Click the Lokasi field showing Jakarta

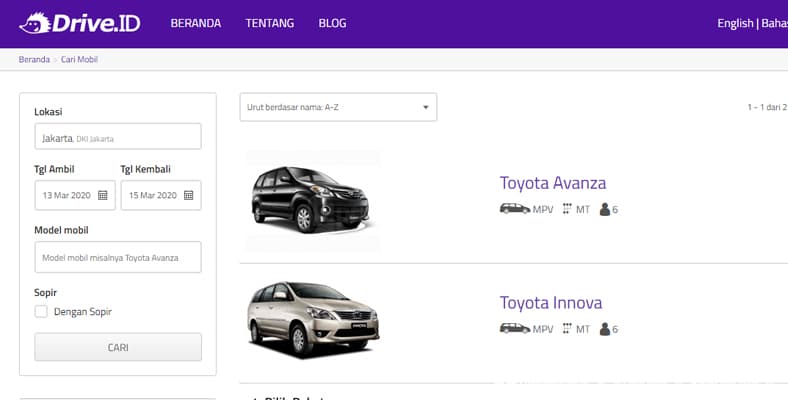[118, 136]
